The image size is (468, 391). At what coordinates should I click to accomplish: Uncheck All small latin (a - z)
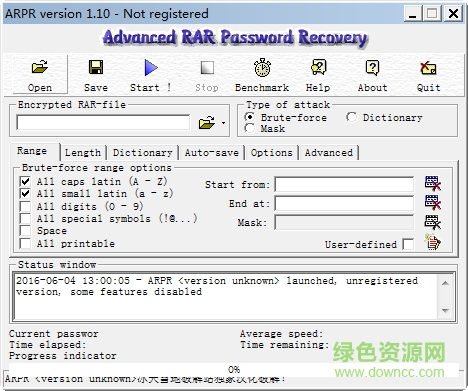(25, 194)
